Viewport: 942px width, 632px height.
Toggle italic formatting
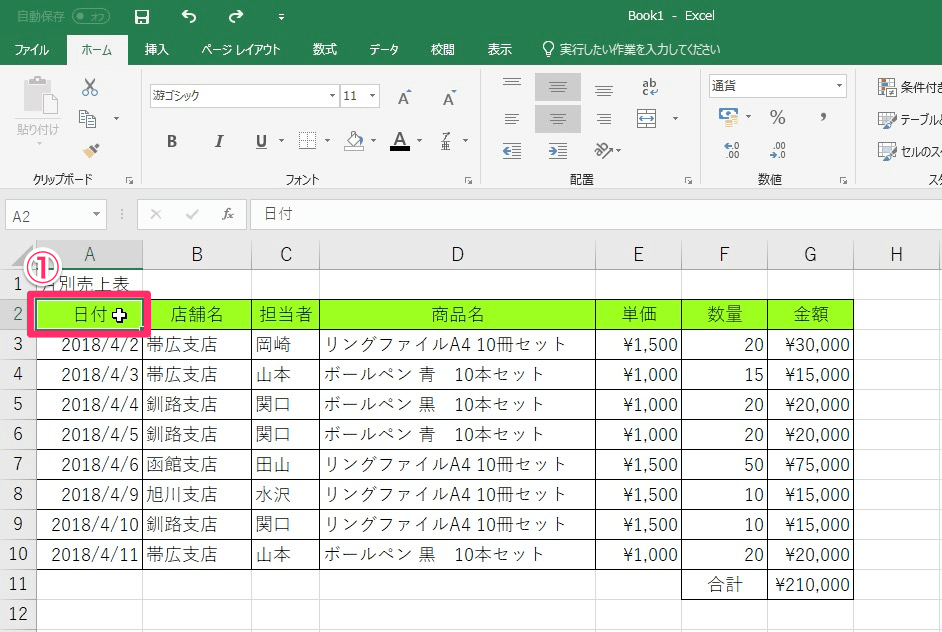219,141
